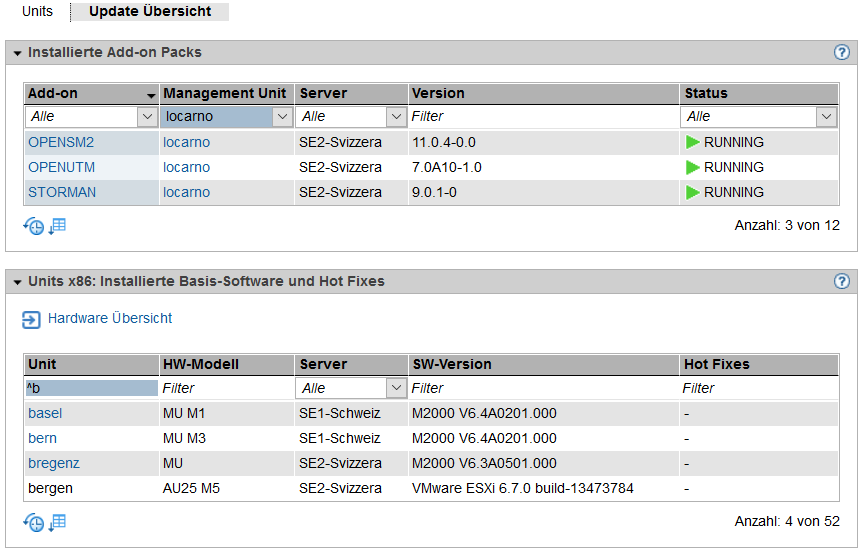Viewport: 863px width, 553px height.
Task: Click RUNNING status icon for OPENUTM
Action: coord(692,167)
